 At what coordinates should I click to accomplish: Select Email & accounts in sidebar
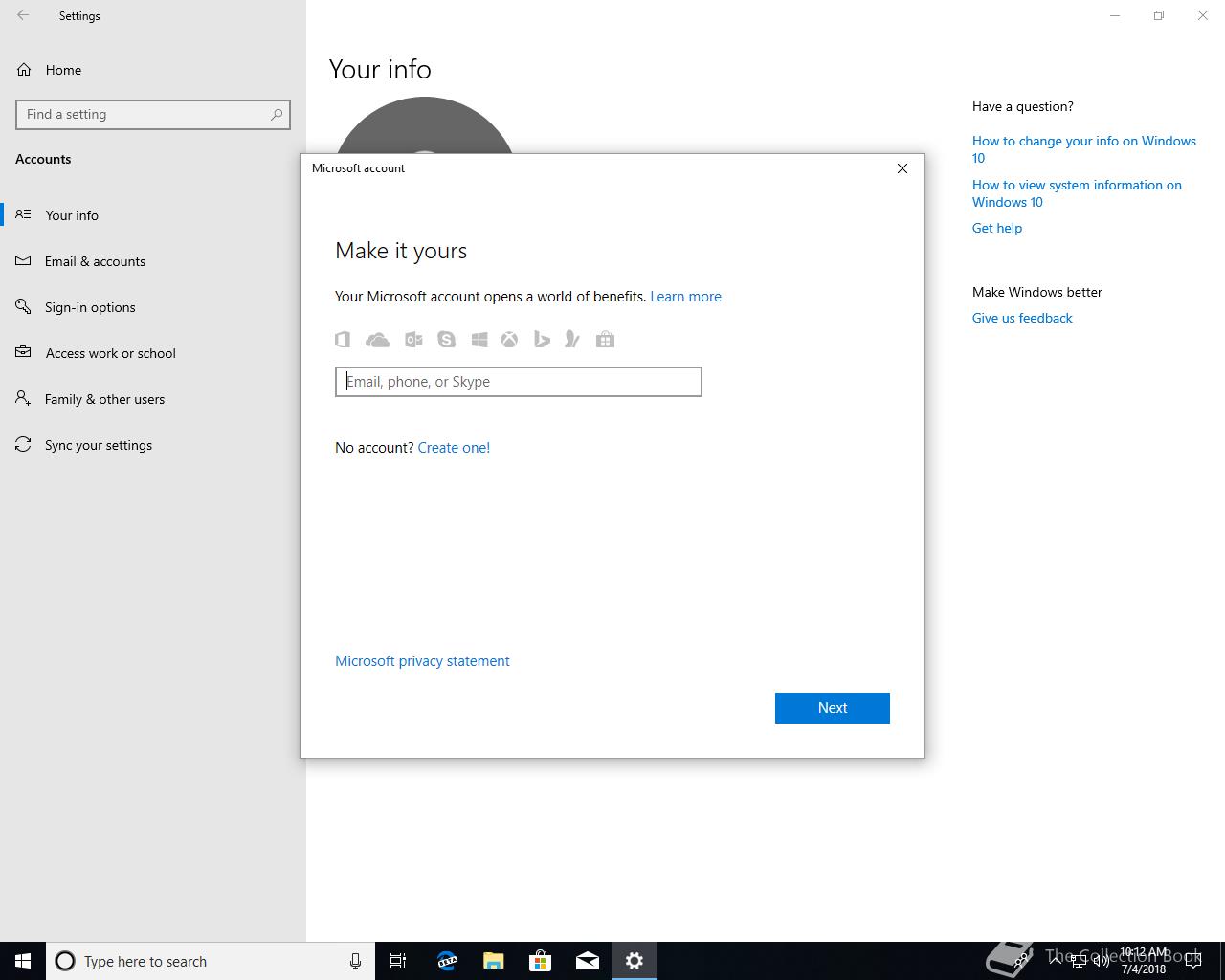pyautogui.click(x=95, y=261)
